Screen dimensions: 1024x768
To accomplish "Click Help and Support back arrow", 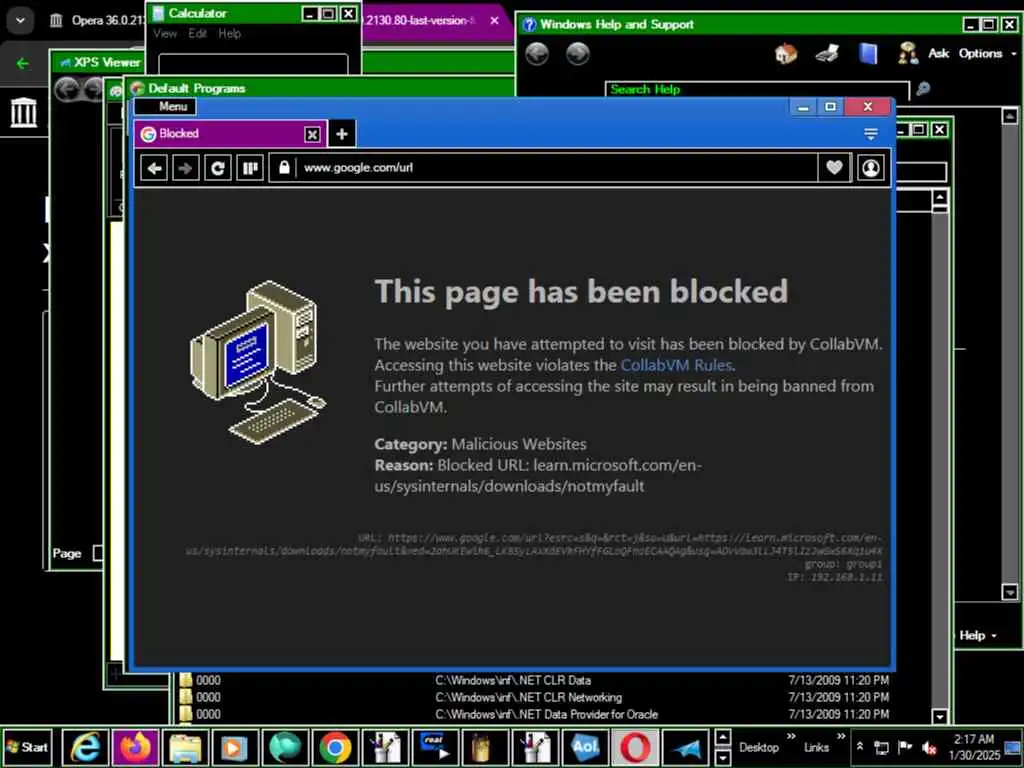I will 537,54.
